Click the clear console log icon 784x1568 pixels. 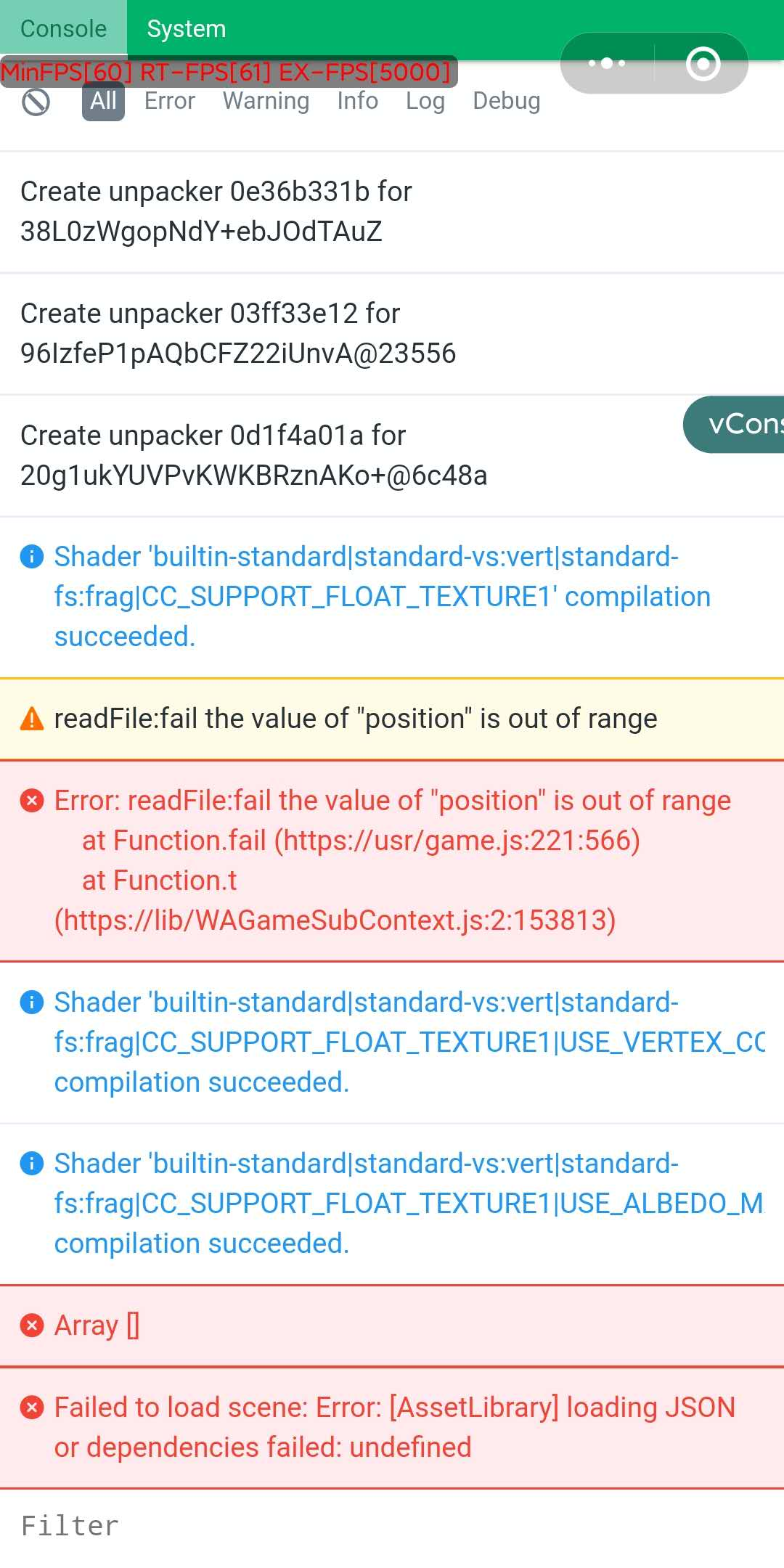coord(36,102)
